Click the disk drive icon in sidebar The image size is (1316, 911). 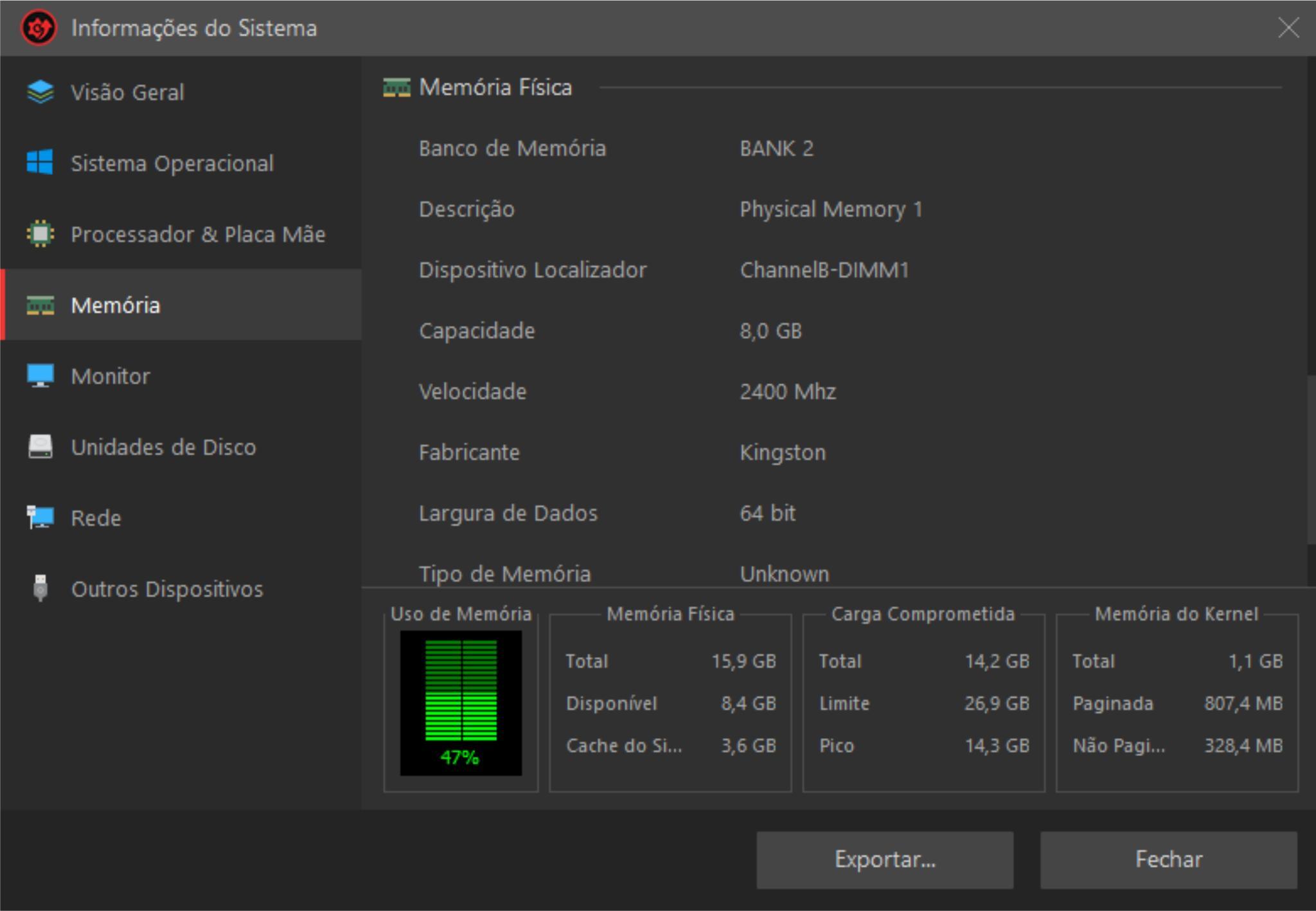[x=40, y=446]
